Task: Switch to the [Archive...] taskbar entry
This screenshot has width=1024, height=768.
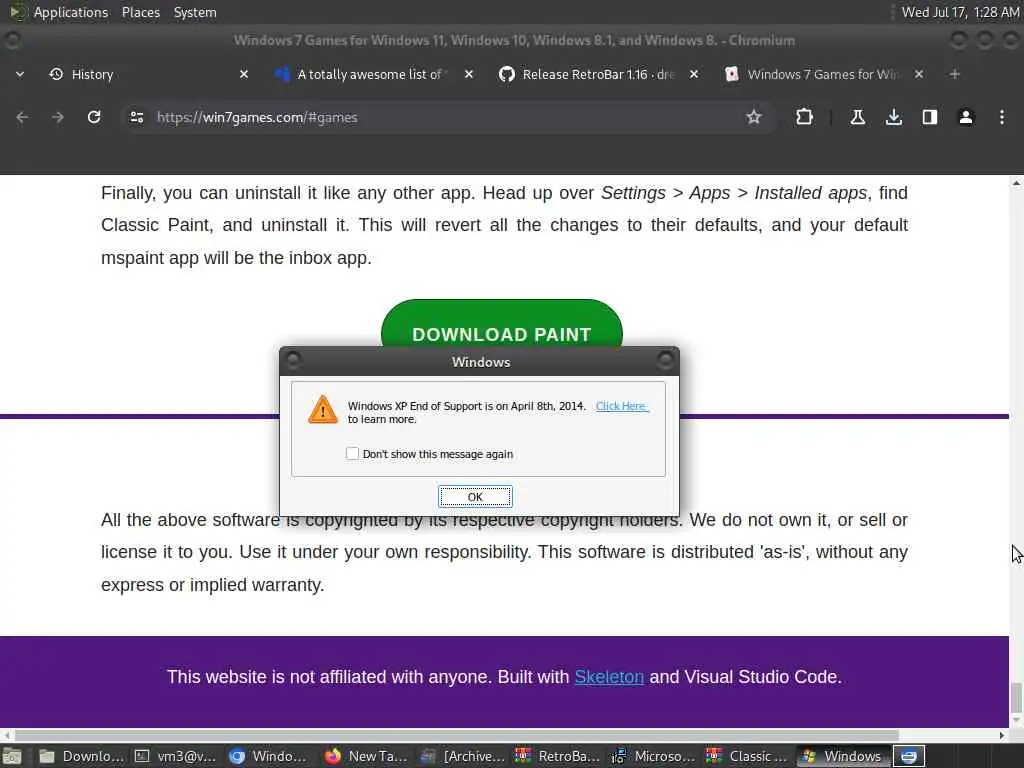Action: click(x=462, y=756)
